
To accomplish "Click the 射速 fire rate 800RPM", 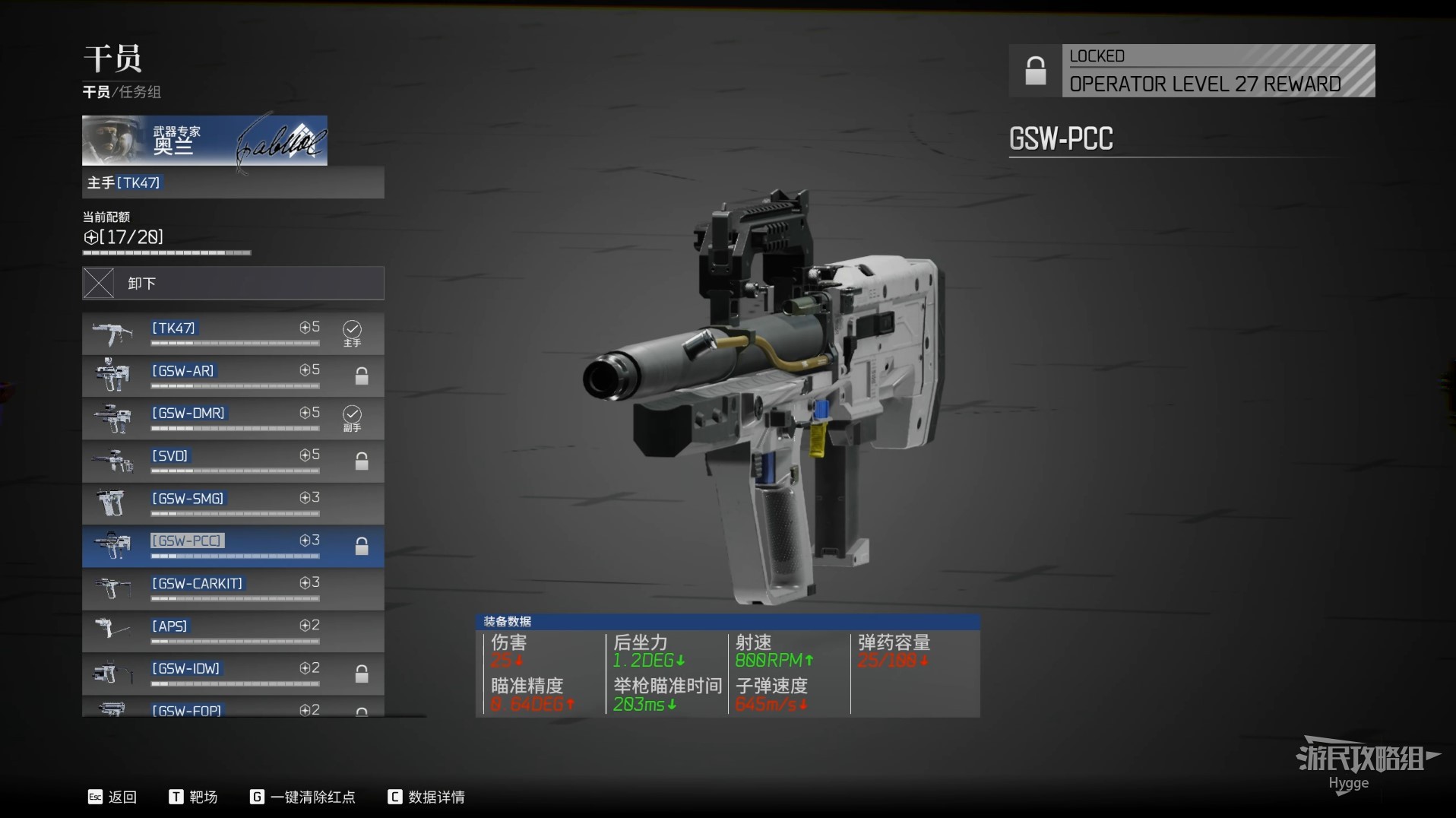I will point(774,661).
